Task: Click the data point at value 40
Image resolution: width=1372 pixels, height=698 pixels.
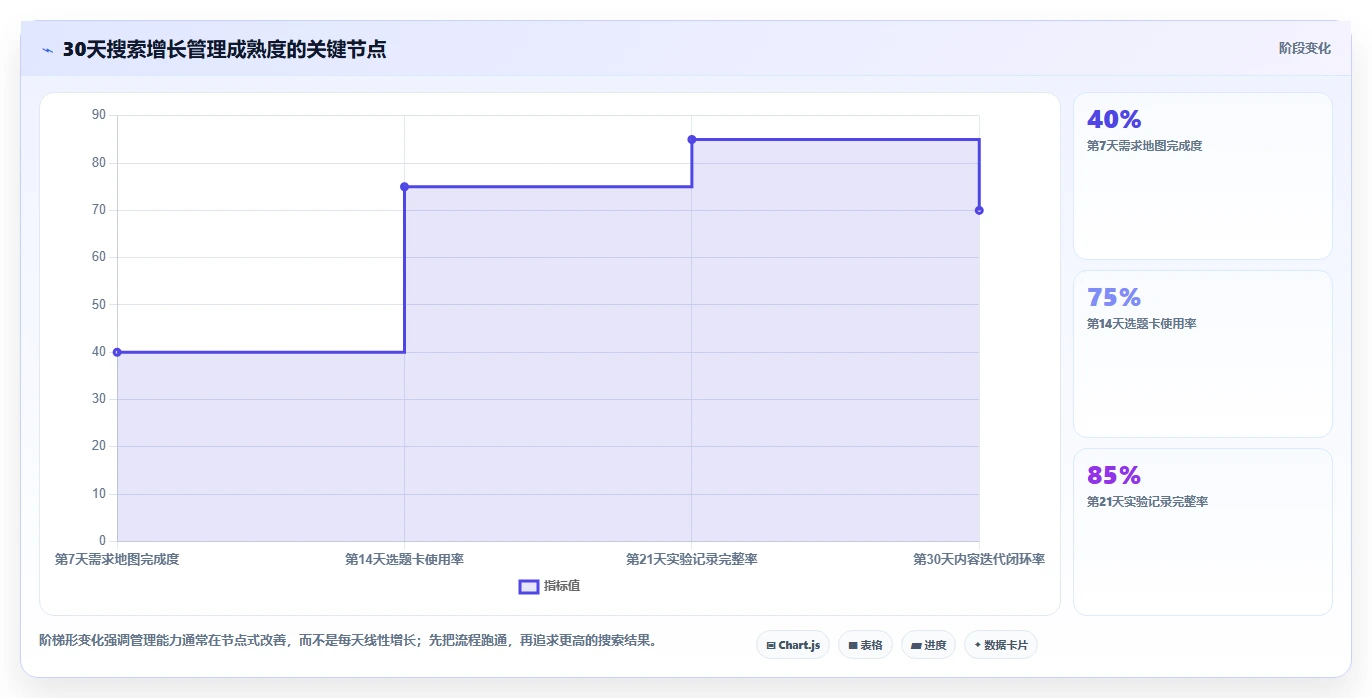Action: (x=117, y=352)
